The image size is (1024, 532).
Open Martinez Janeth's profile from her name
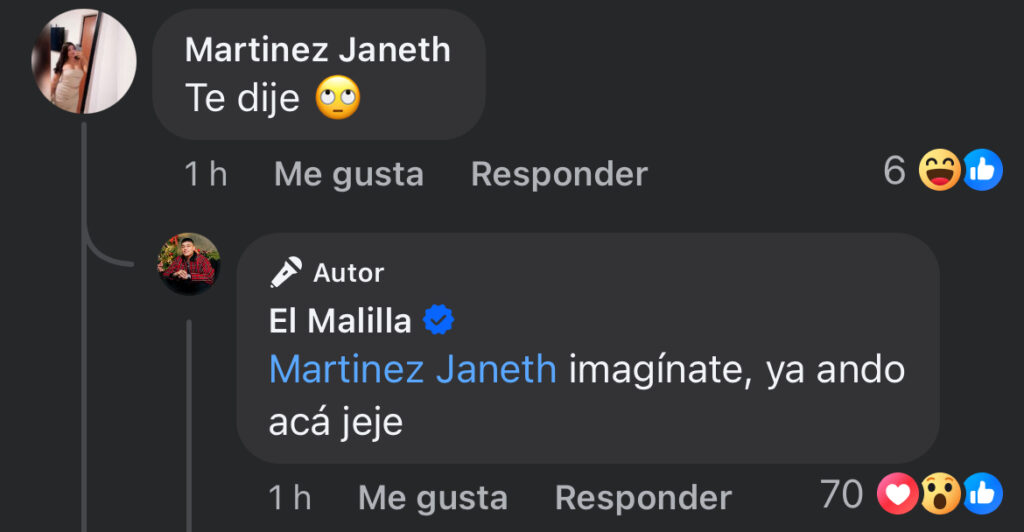318,50
